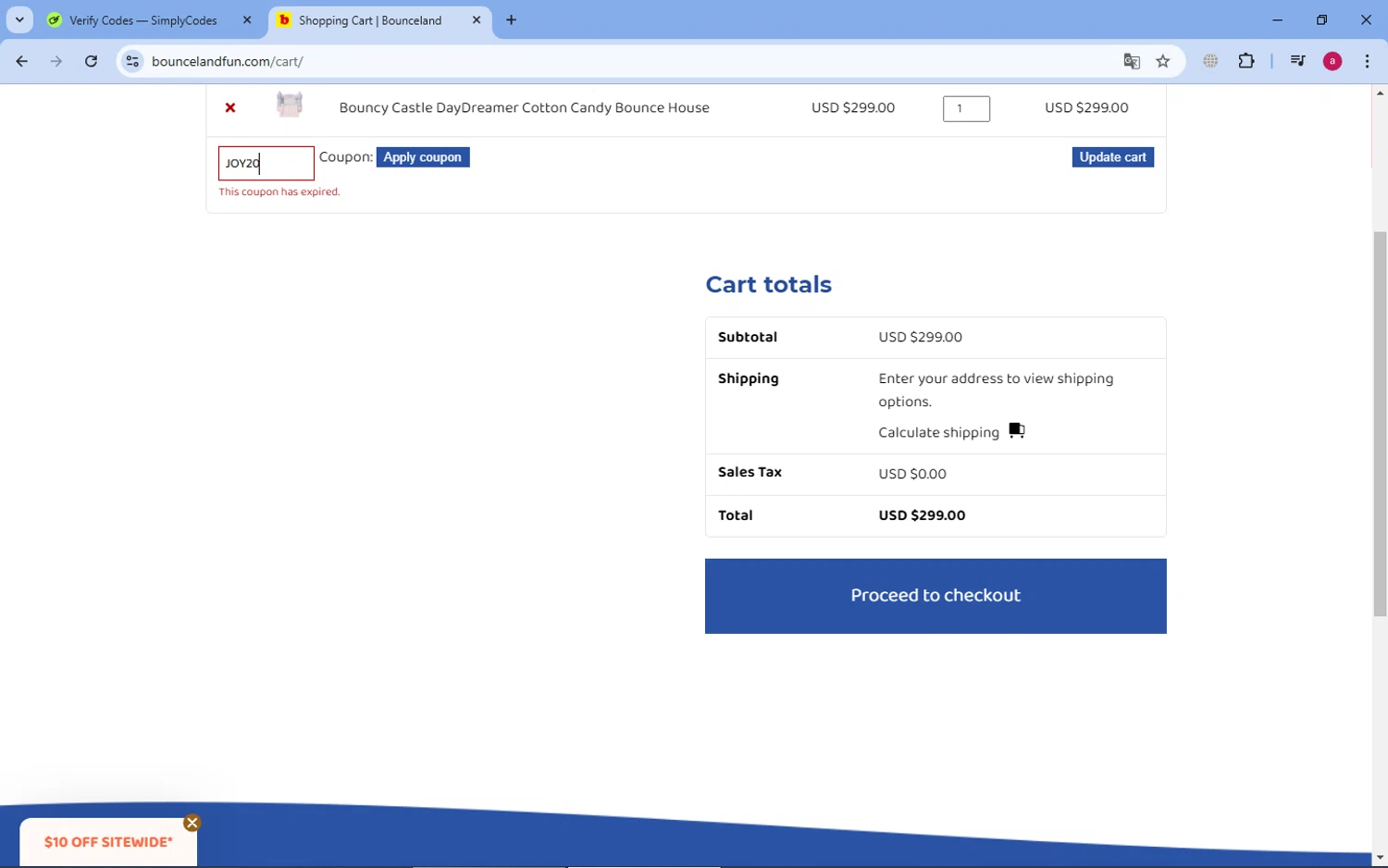Bookmark this page with the star
Image resolution: width=1388 pixels, height=868 pixels.
1163,62
